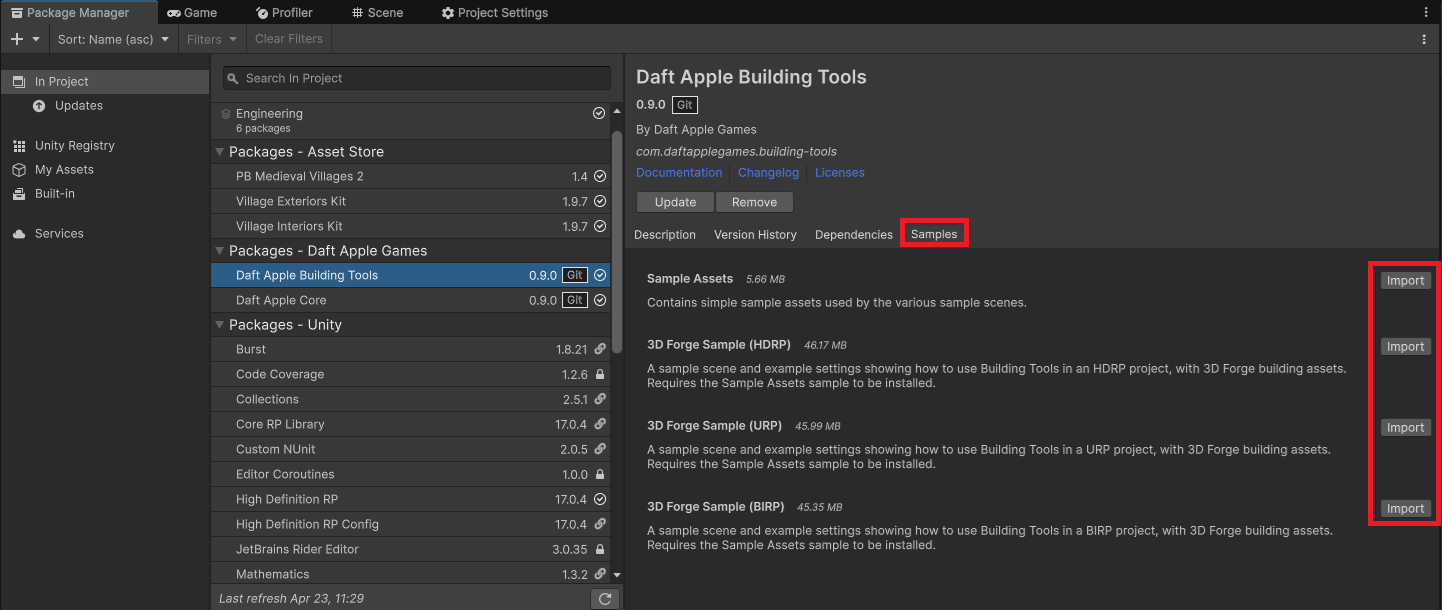Click the JetBrains Rider Editor lock icon
The image size is (1442, 610).
click(600, 549)
